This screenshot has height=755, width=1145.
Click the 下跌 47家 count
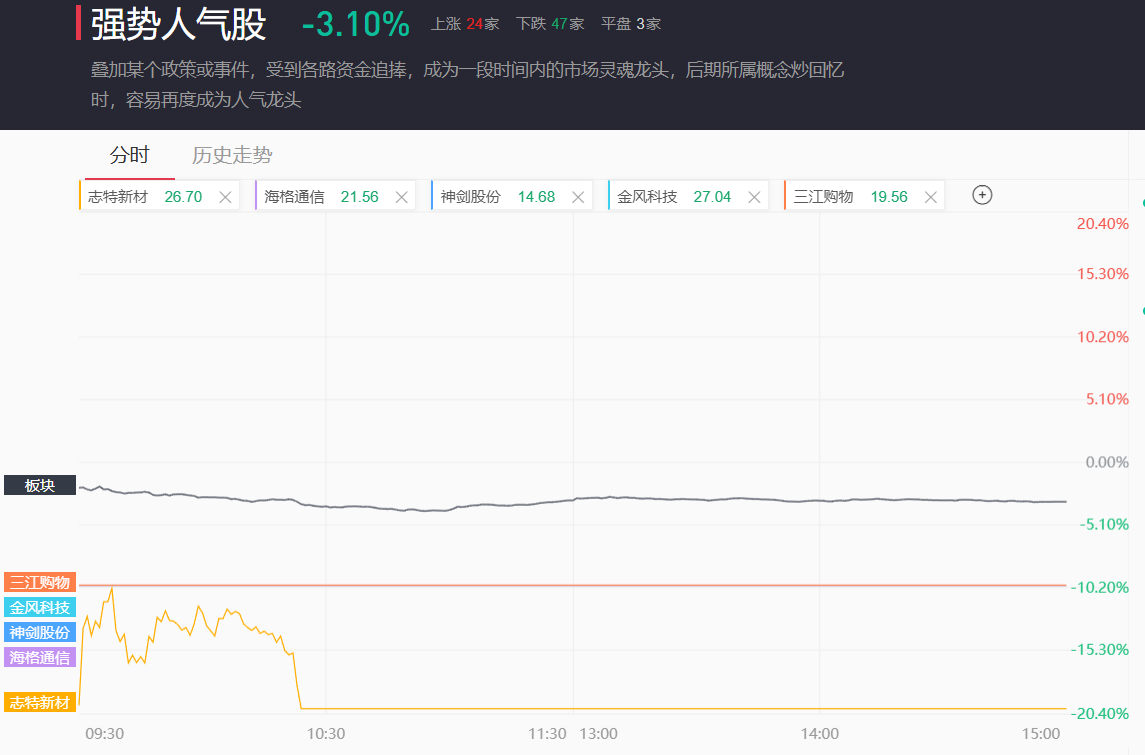[550, 24]
